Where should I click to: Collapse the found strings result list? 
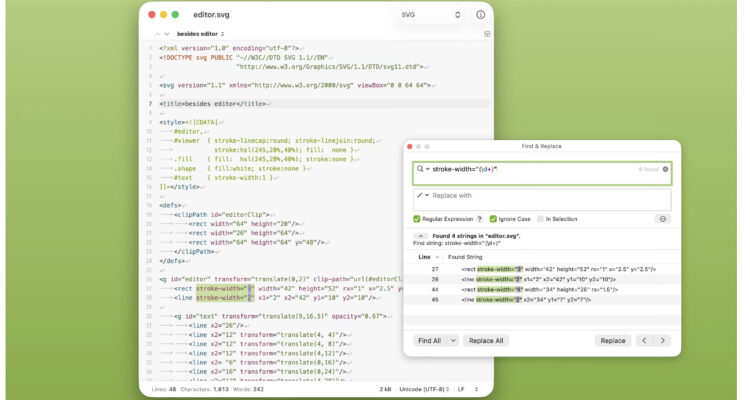point(420,236)
